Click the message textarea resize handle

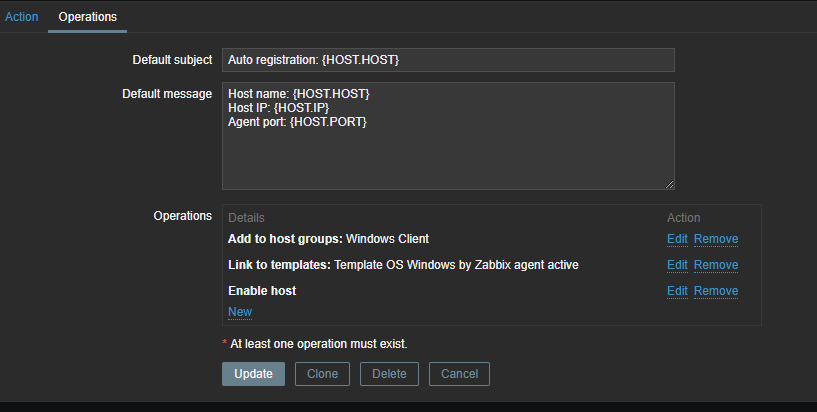coord(669,184)
